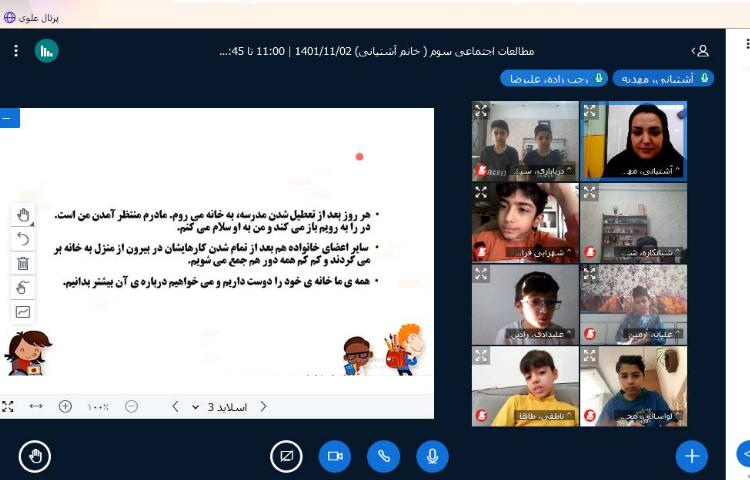Zoom out of the slide

131,406
